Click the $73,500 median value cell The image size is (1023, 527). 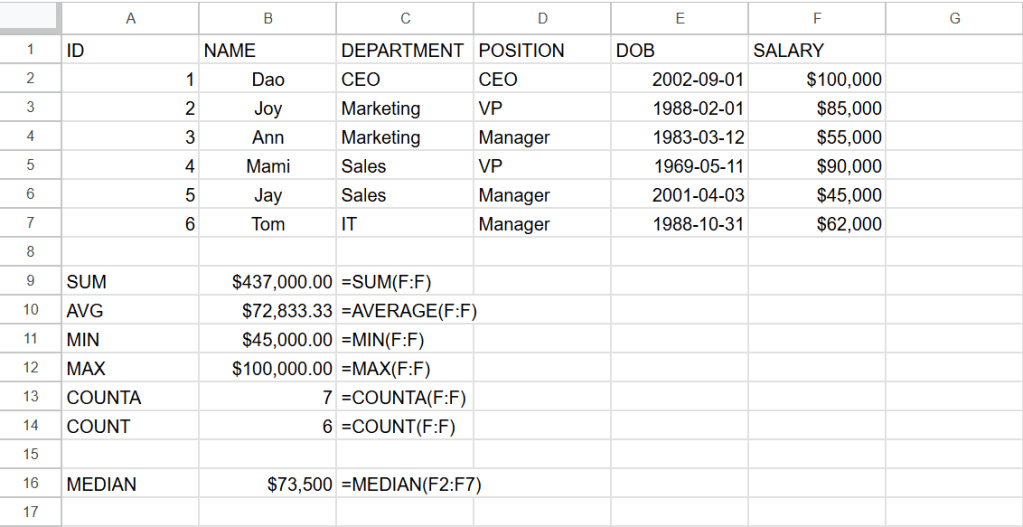tap(268, 484)
